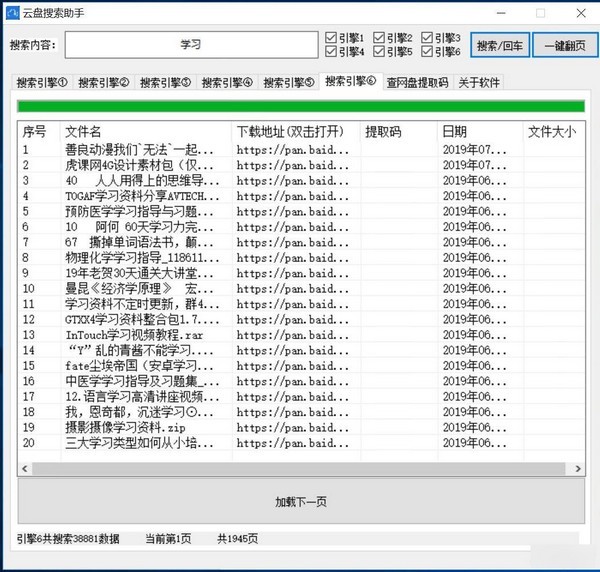Open the 搜索引擎③ tab

tap(165, 82)
